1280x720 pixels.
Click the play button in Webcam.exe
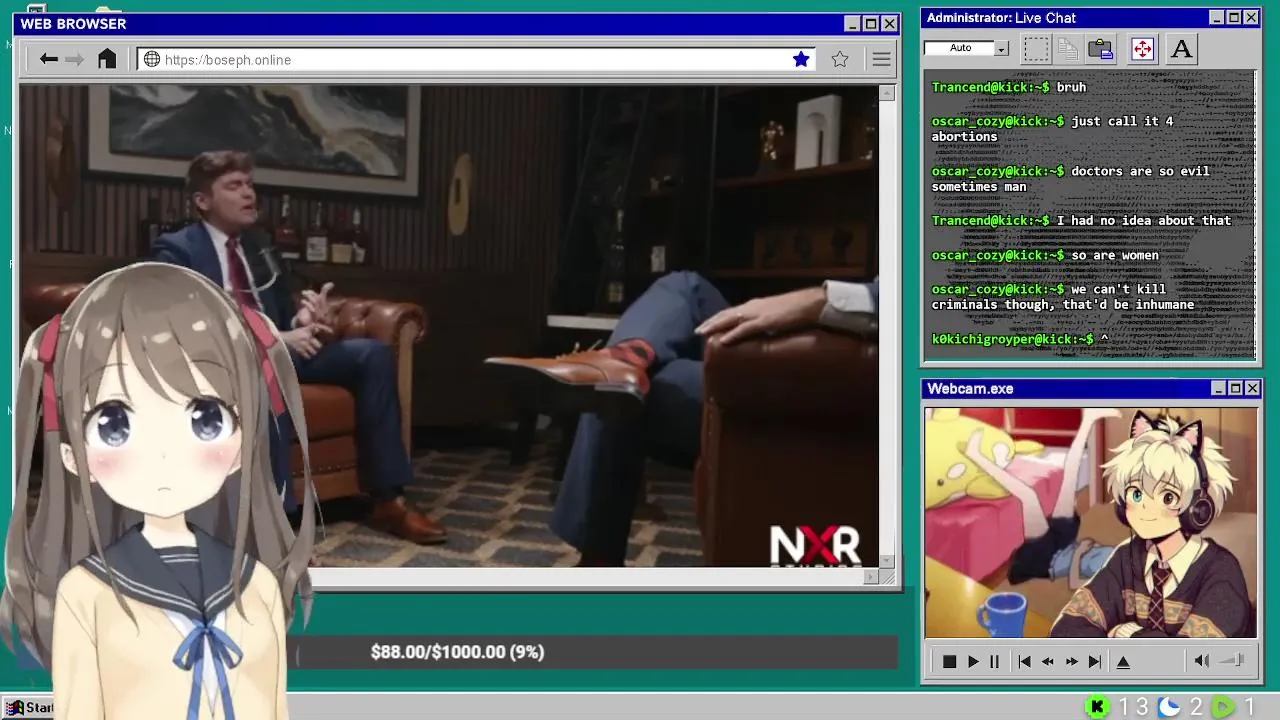973,661
